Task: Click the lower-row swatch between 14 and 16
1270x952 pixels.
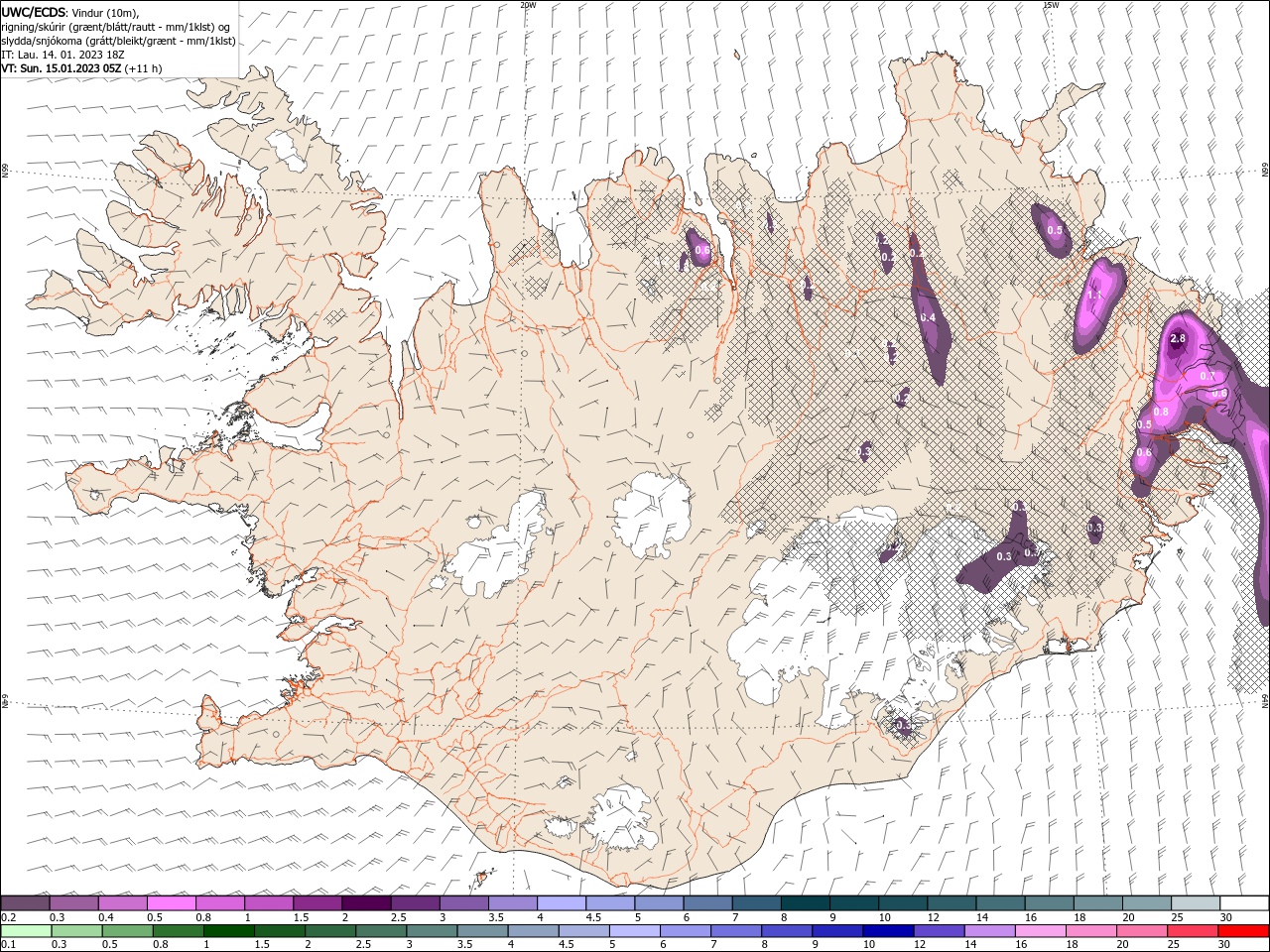Action: click(x=989, y=931)
